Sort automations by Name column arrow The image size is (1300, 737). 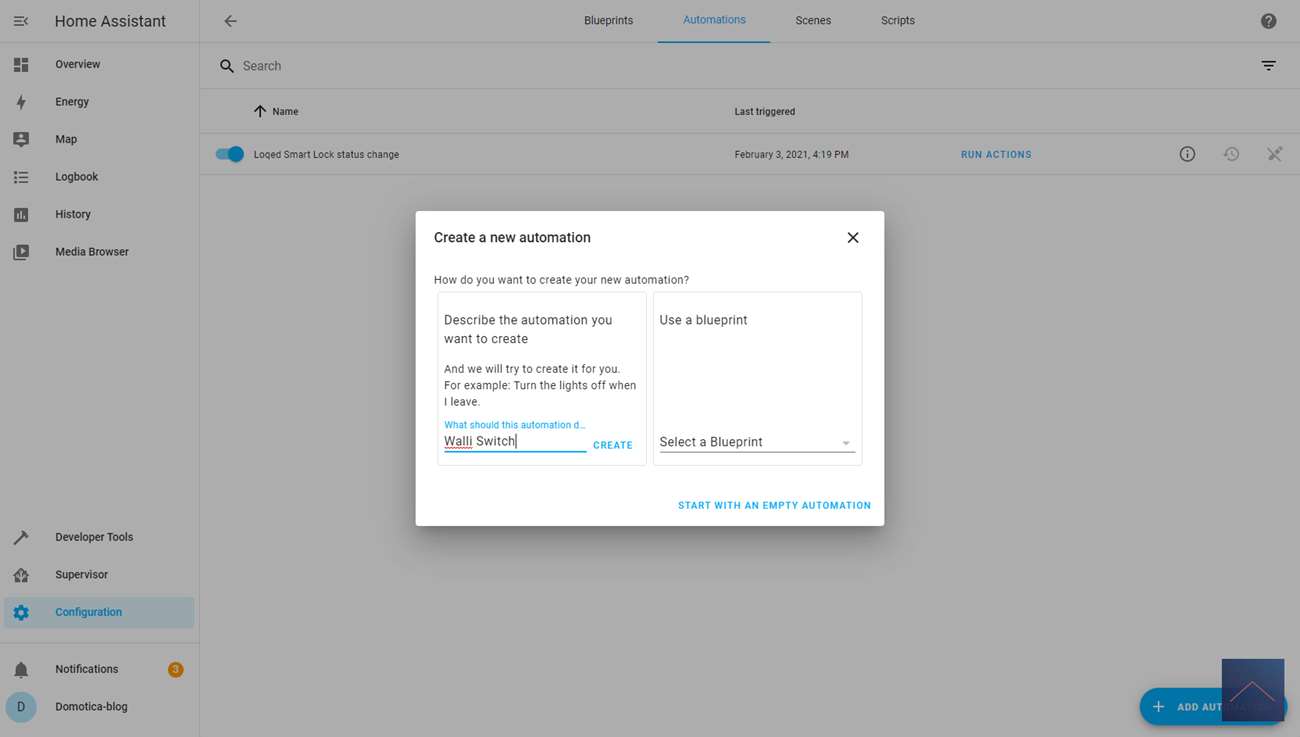click(260, 112)
